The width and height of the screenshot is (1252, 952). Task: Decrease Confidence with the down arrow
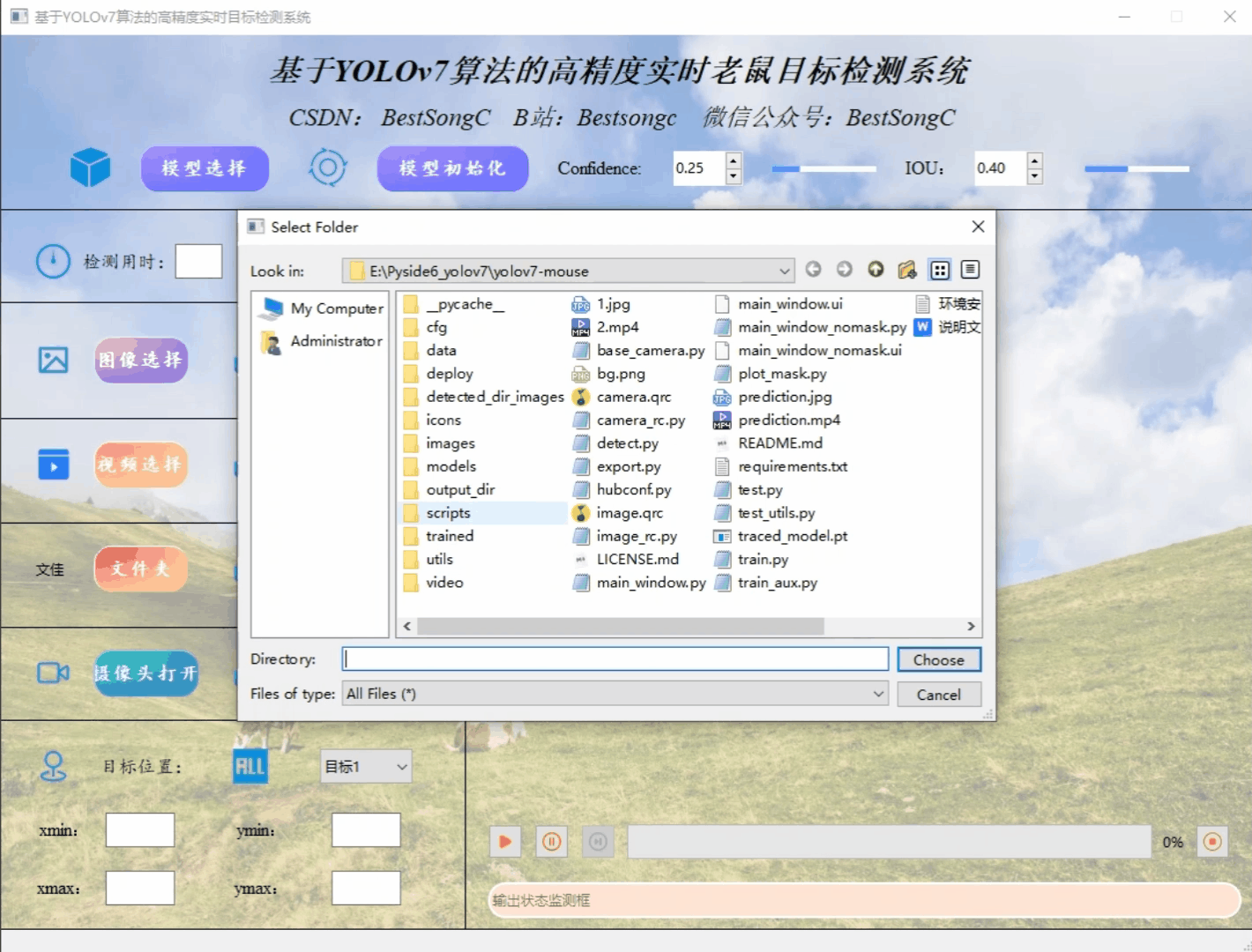[733, 176]
